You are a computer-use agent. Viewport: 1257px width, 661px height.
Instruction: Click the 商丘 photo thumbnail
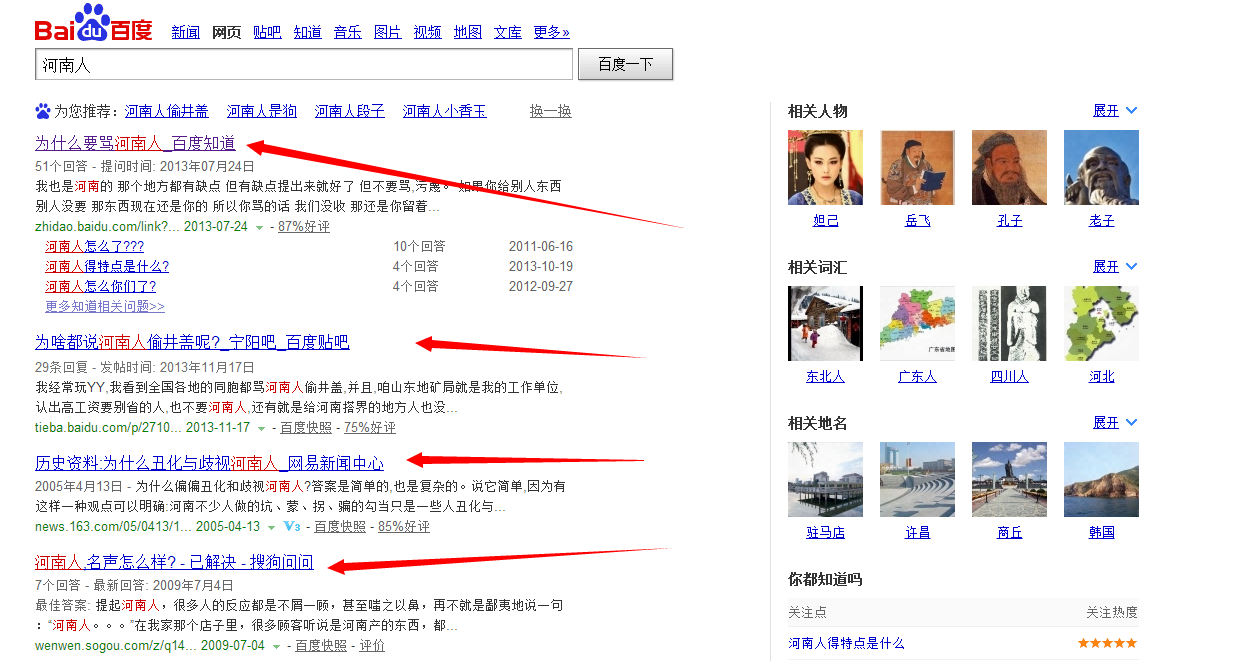(1009, 480)
